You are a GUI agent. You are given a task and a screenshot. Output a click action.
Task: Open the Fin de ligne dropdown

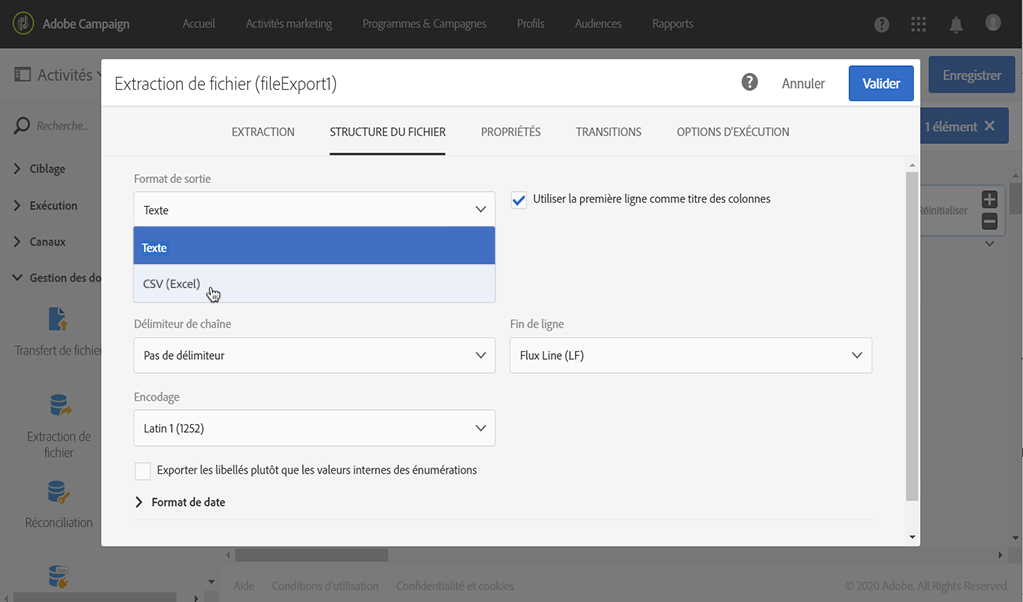[690, 355]
